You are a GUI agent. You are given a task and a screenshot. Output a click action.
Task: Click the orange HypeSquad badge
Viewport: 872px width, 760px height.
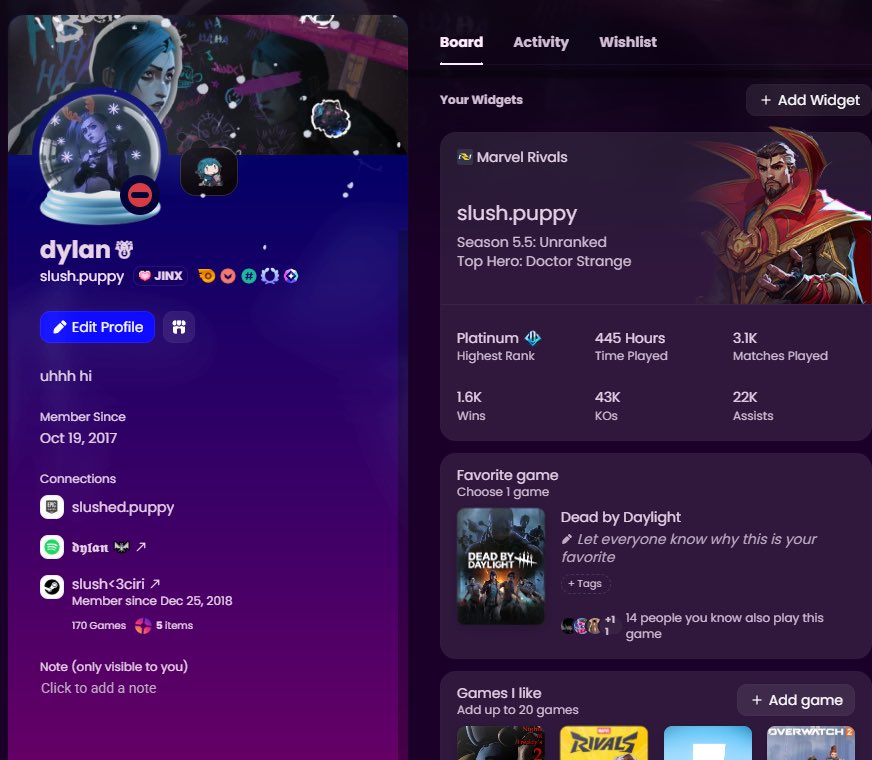click(x=206, y=276)
